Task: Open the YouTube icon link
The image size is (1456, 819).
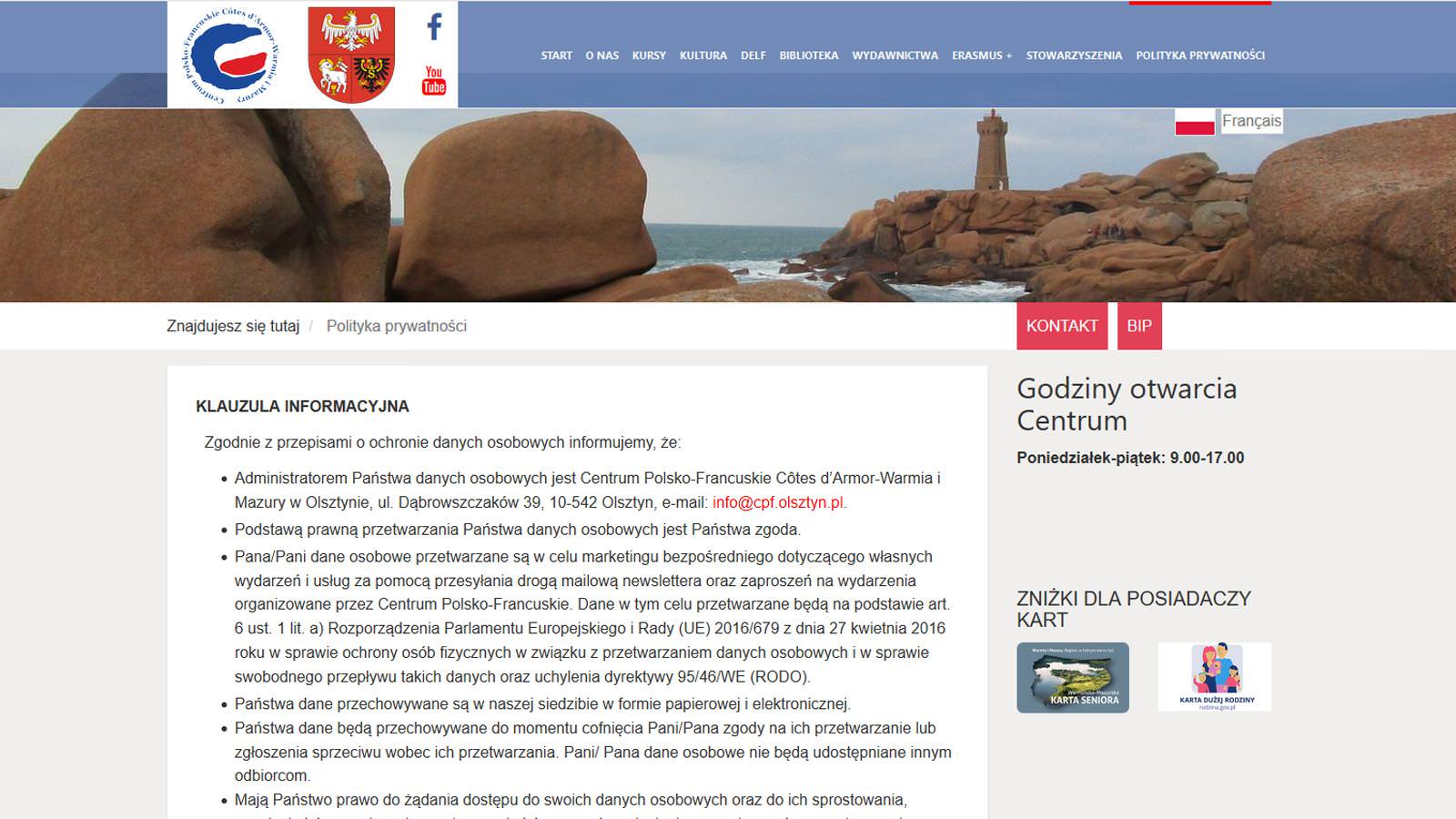Action: 434,80
